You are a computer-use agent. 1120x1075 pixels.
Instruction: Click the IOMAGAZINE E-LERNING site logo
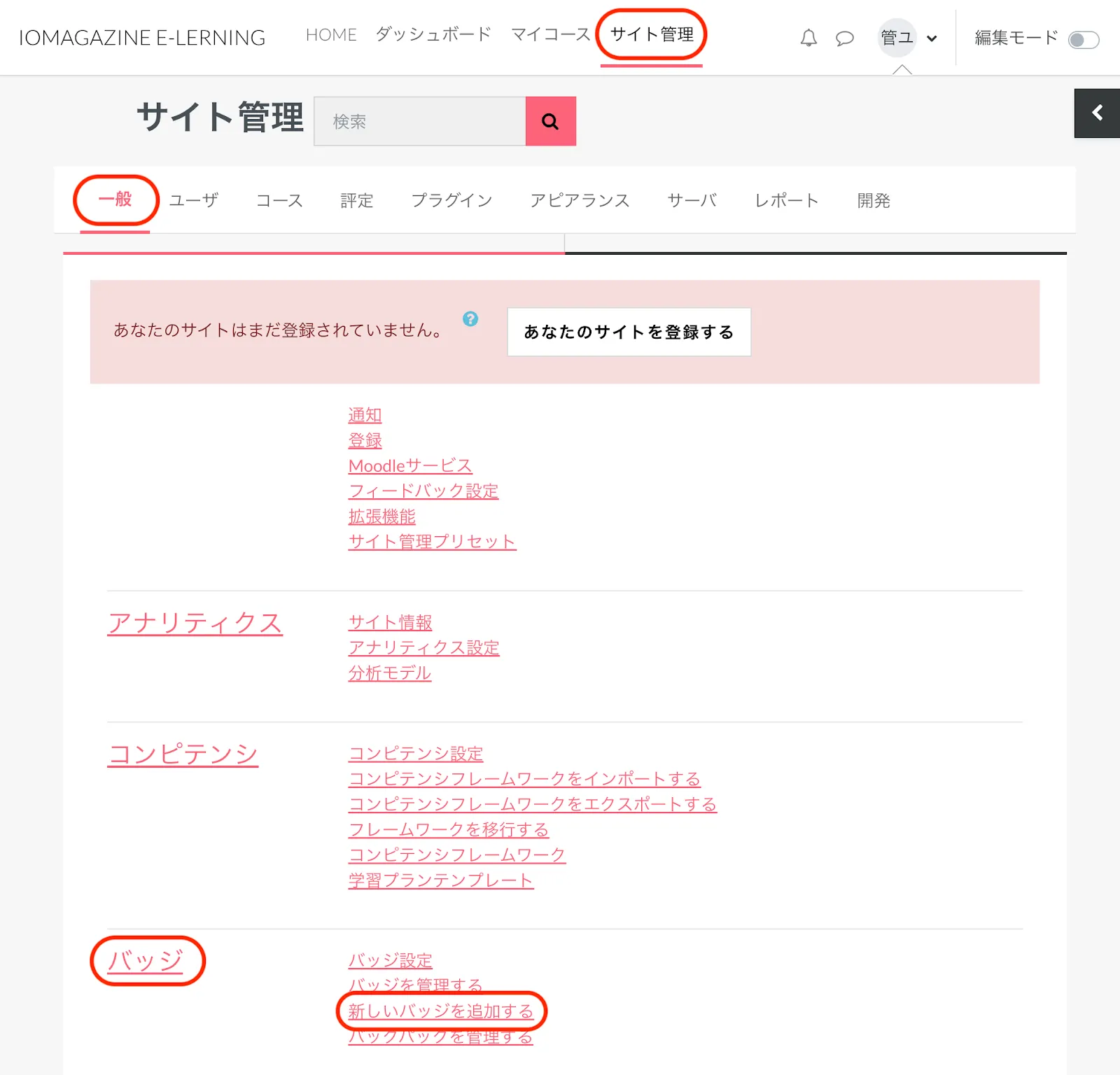click(x=142, y=38)
